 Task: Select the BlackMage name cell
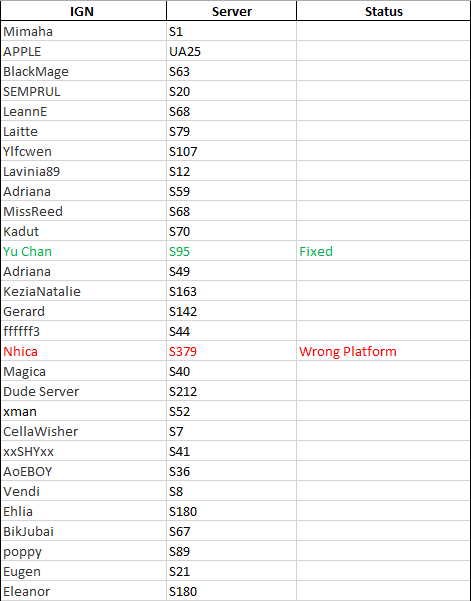pyautogui.click(x=84, y=71)
